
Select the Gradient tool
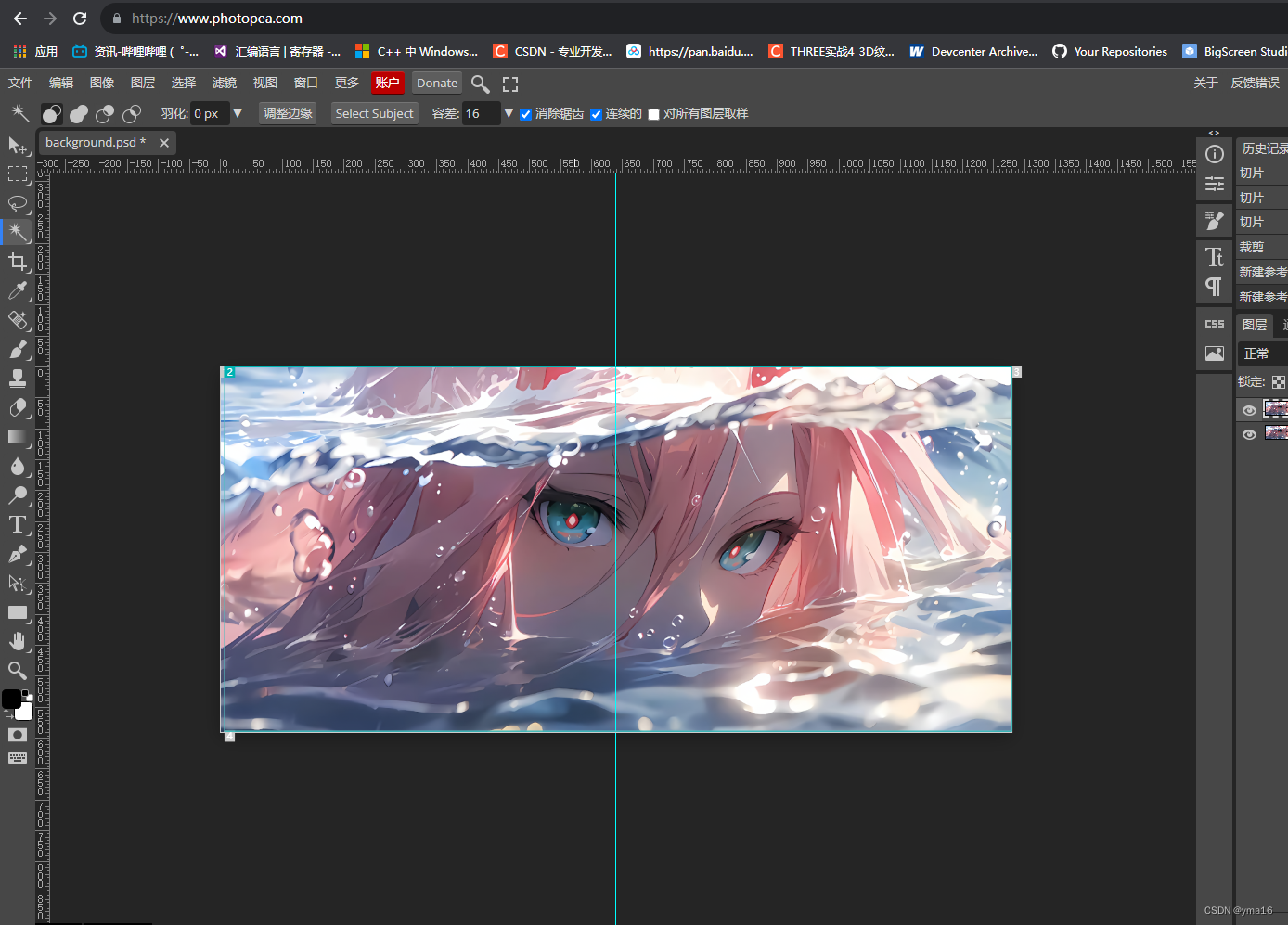point(18,437)
